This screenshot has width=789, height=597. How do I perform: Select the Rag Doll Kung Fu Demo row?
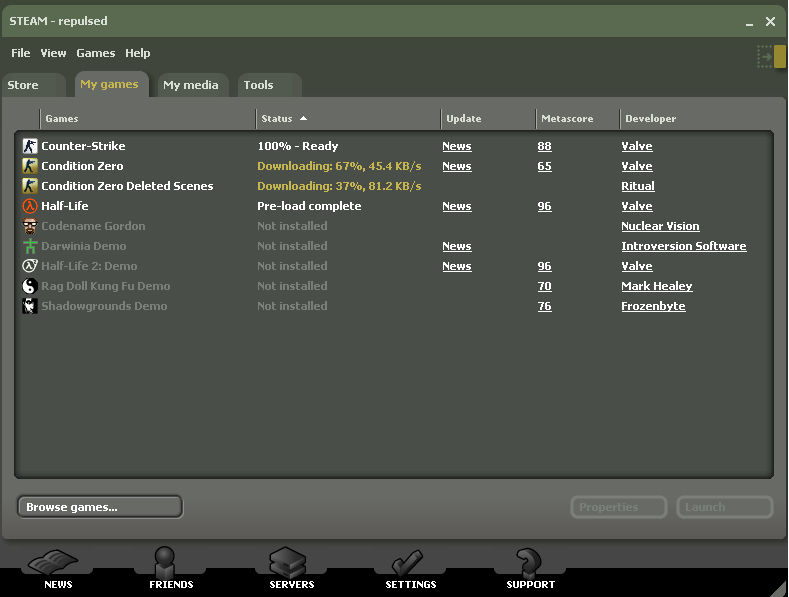point(394,286)
